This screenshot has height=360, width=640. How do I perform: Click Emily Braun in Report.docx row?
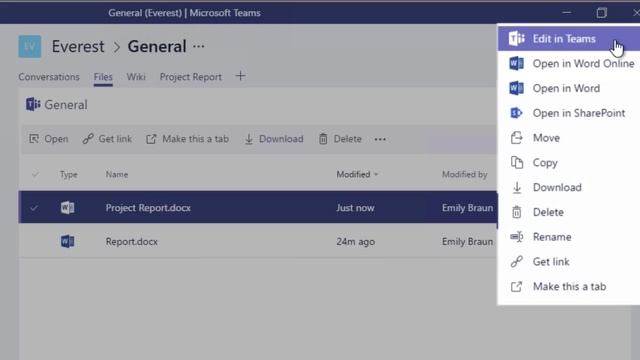tap(467, 242)
